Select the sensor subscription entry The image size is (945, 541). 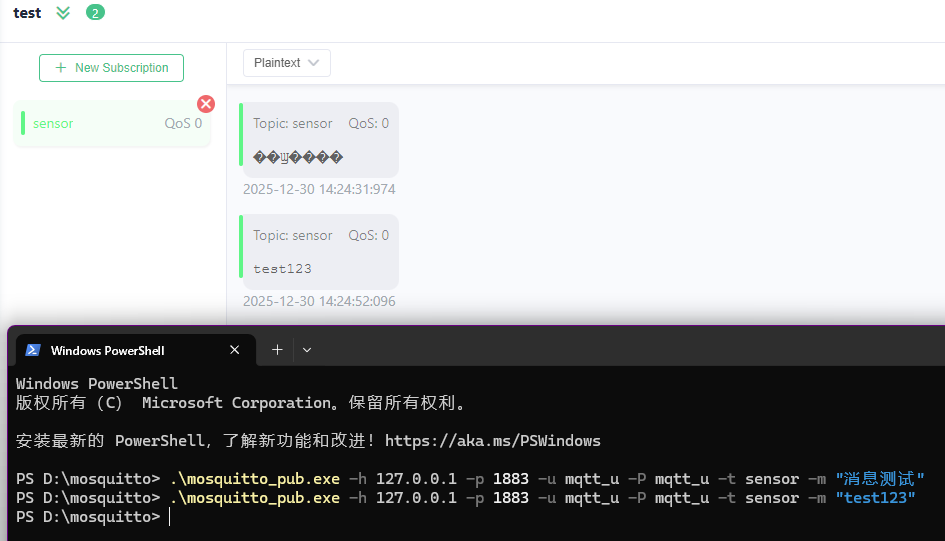click(112, 124)
